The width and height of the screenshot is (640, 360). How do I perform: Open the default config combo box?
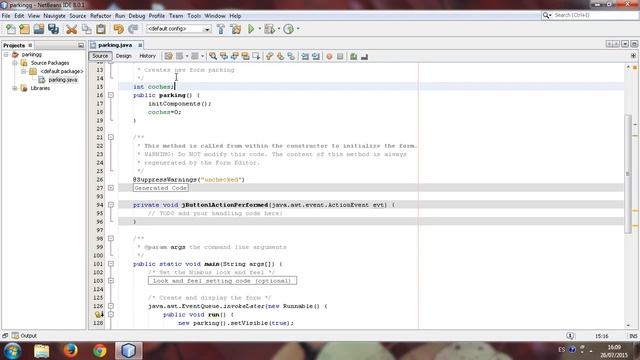click(178, 29)
